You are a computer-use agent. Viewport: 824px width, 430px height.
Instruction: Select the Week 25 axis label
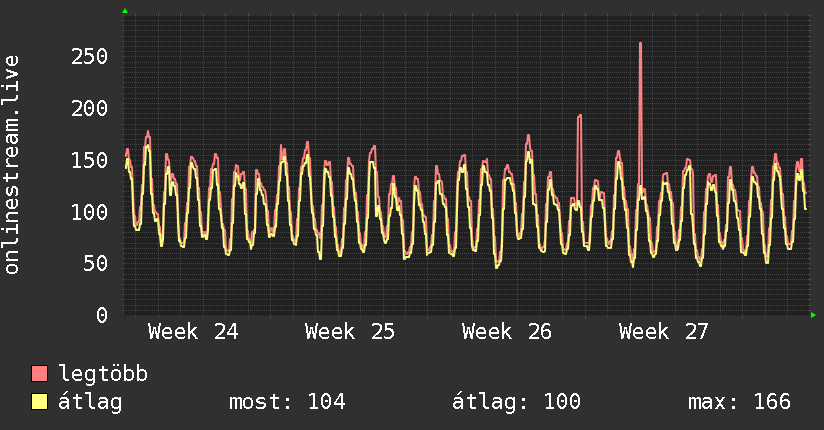point(349,332)
